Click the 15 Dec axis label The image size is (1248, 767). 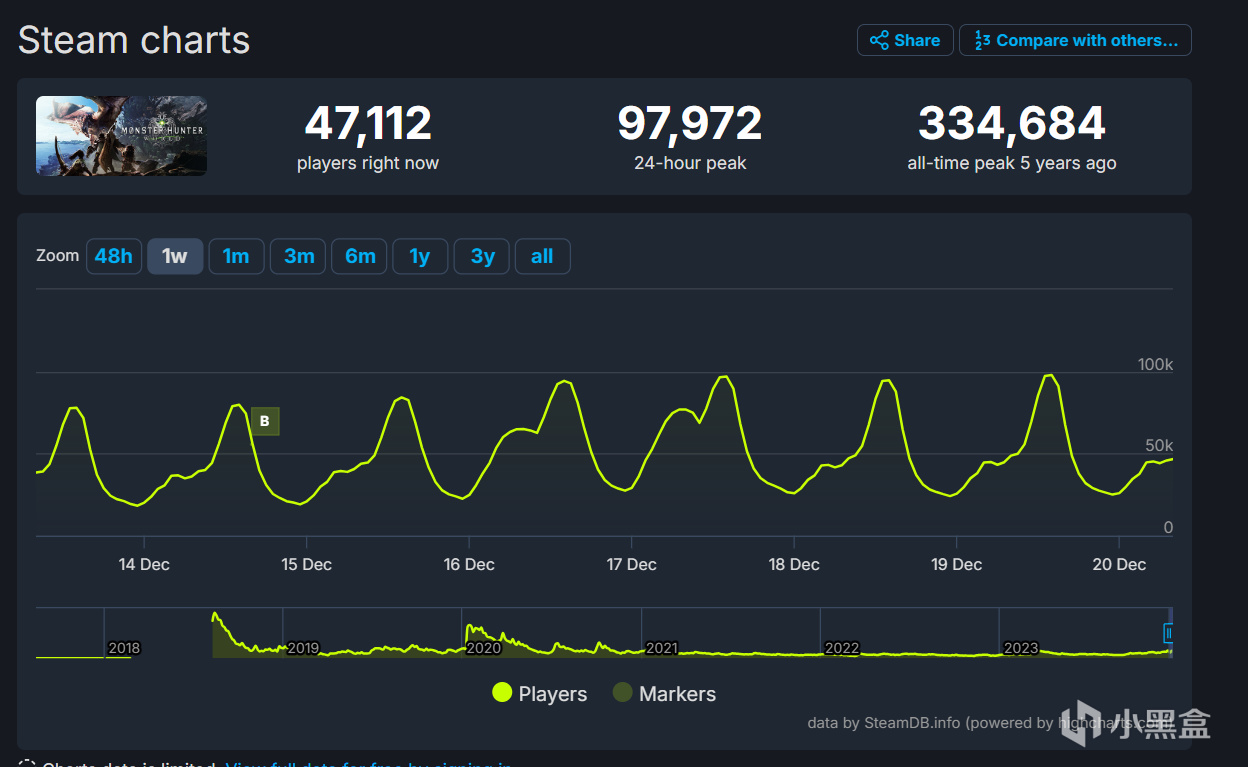click(306, 564)
